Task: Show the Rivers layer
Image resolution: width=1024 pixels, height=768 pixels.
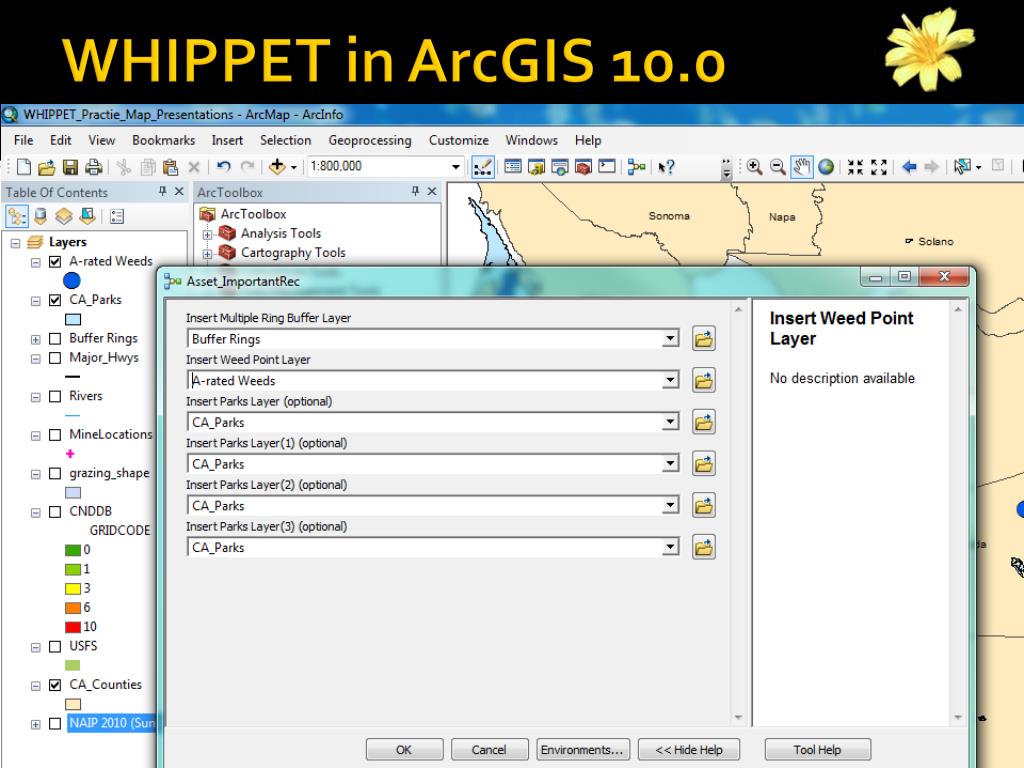Action: click(56, 396)
